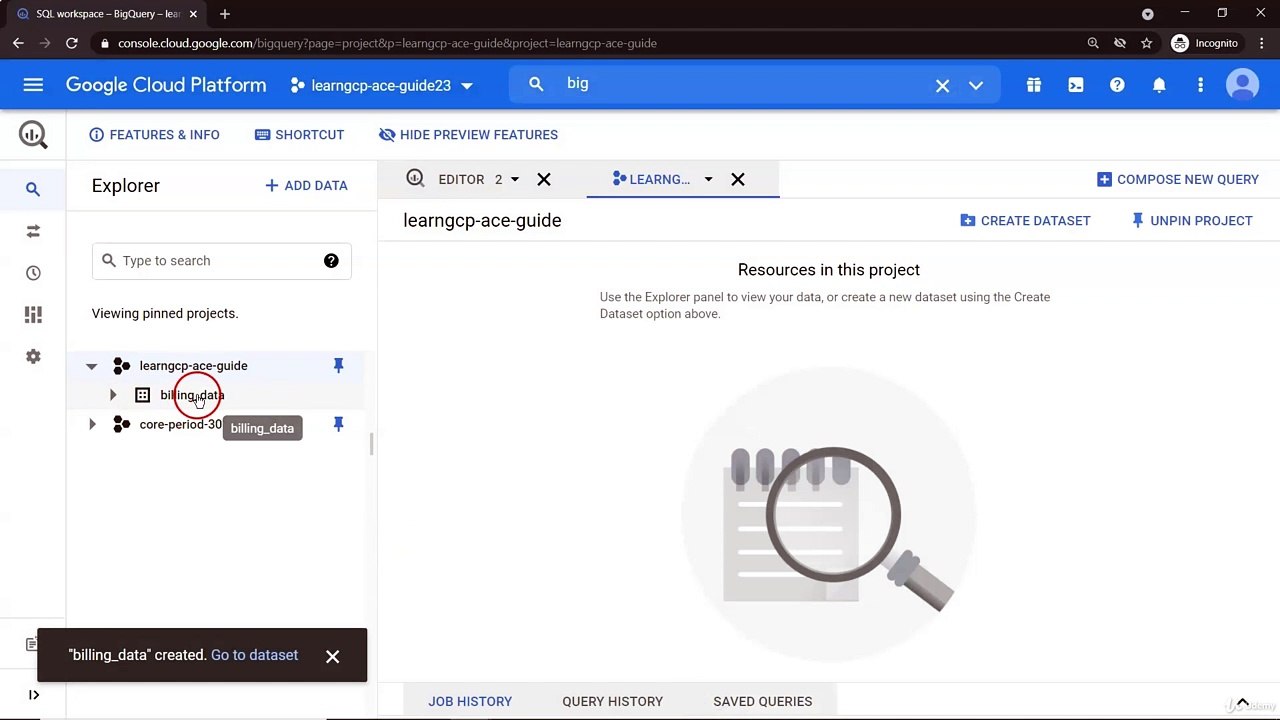Open the gift free trial icon
The height and width of the screenshot is (720, 1280).
pyautogui.click(x=1034, y=85)
